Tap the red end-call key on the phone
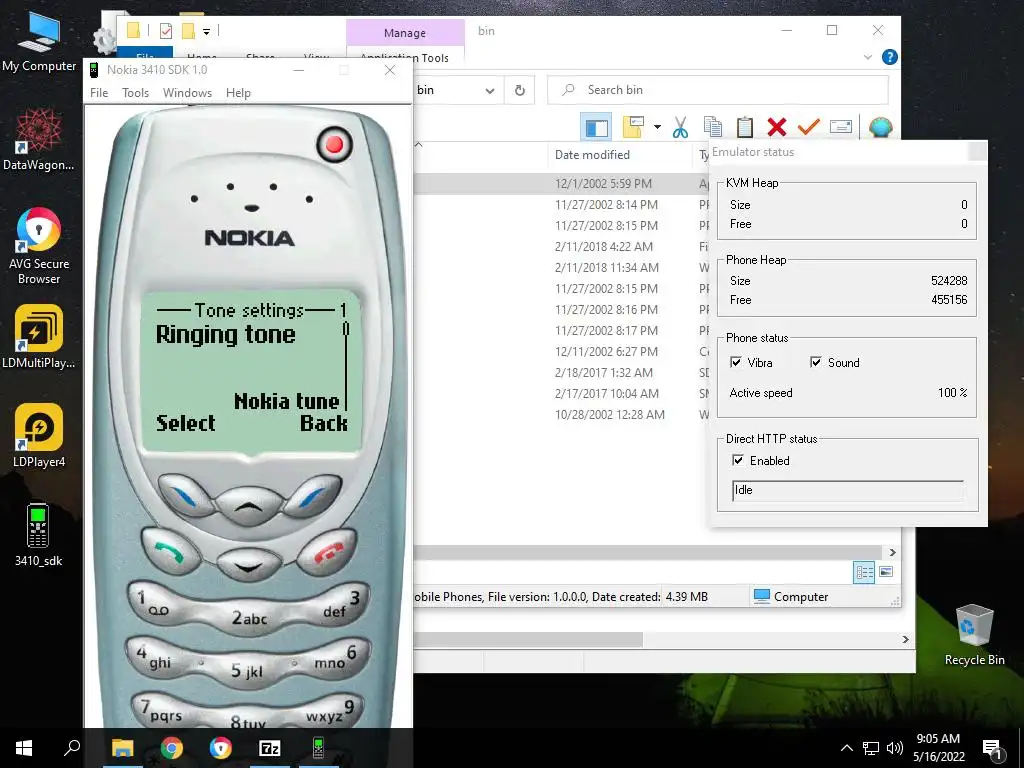The image size is (1024, 768). [327, 552]
